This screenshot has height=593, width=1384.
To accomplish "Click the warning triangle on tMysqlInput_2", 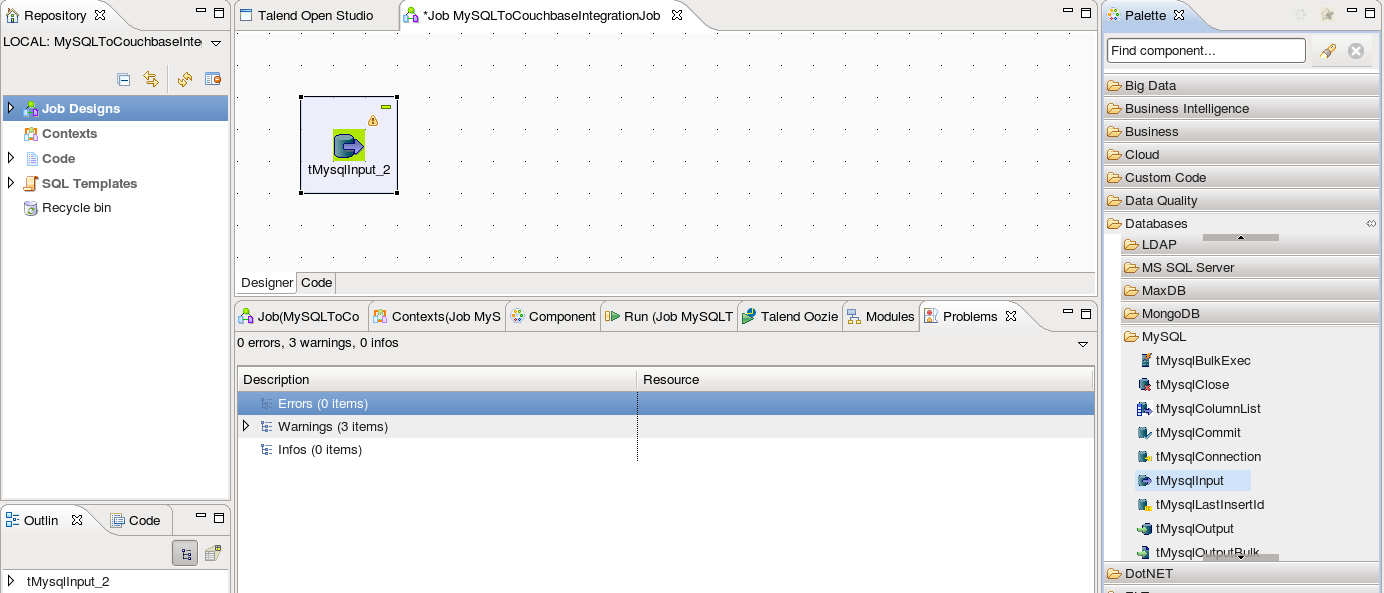I will tap(373, 120).
